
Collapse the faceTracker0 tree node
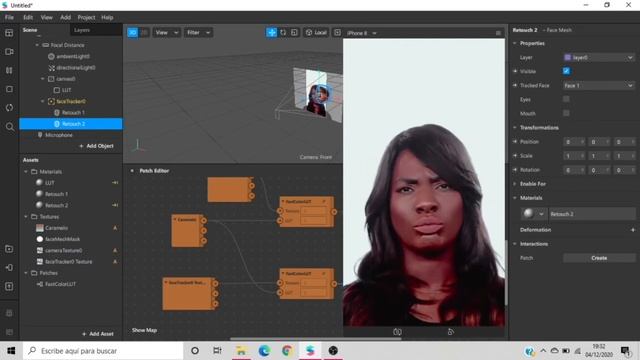pos(43,101)
